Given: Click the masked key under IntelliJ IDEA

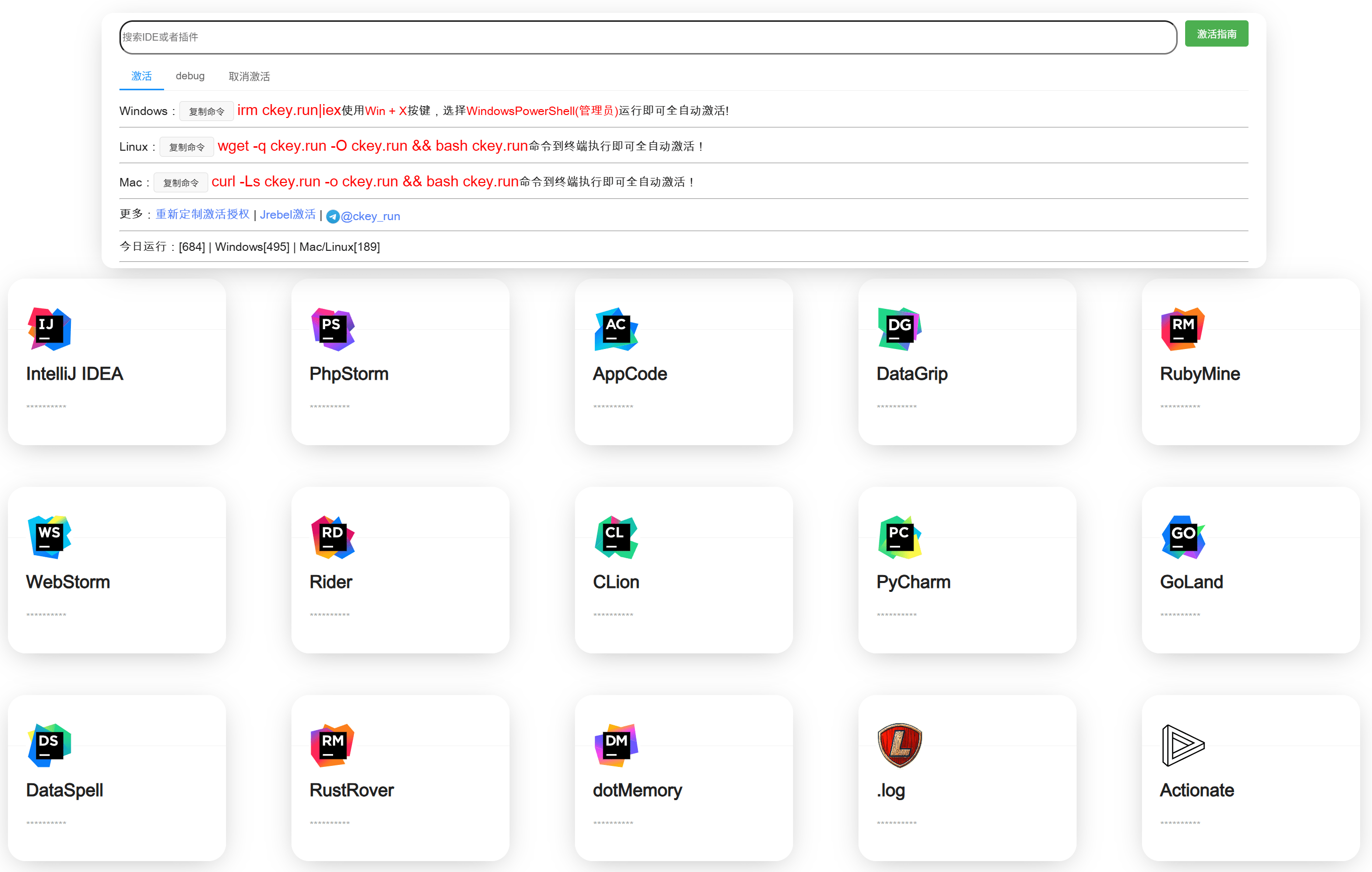Looking at the screenshot, I should [x=46, y=407].
